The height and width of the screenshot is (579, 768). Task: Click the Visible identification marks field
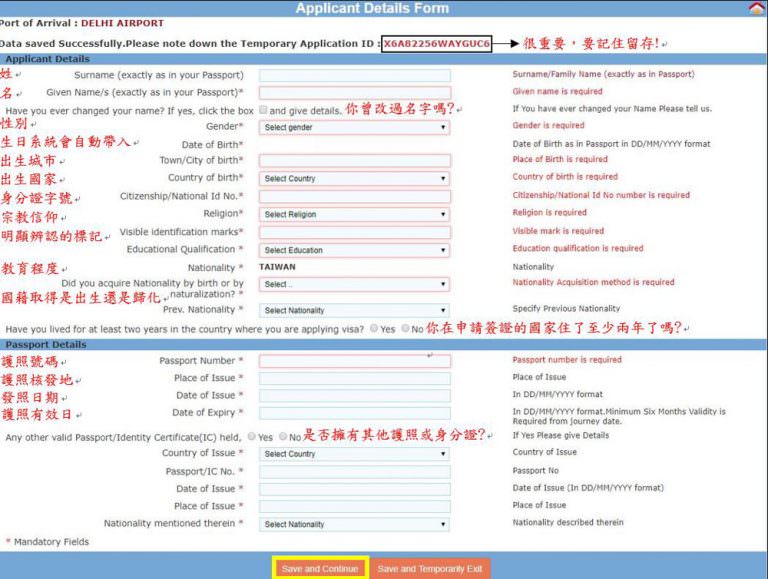354,232
